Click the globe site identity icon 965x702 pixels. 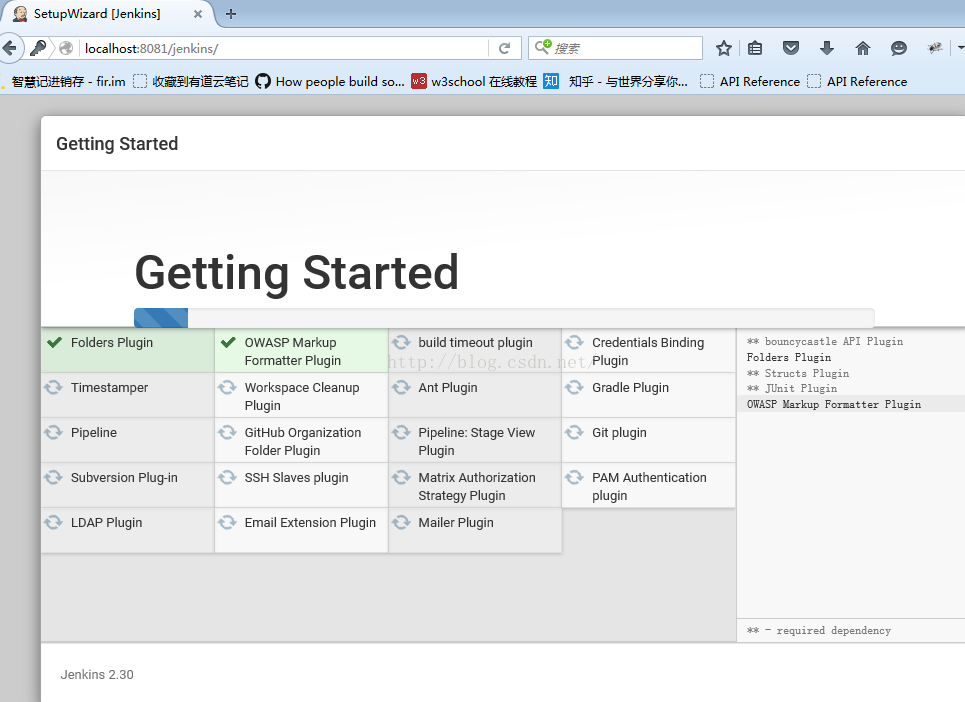(x=66, y=48)
